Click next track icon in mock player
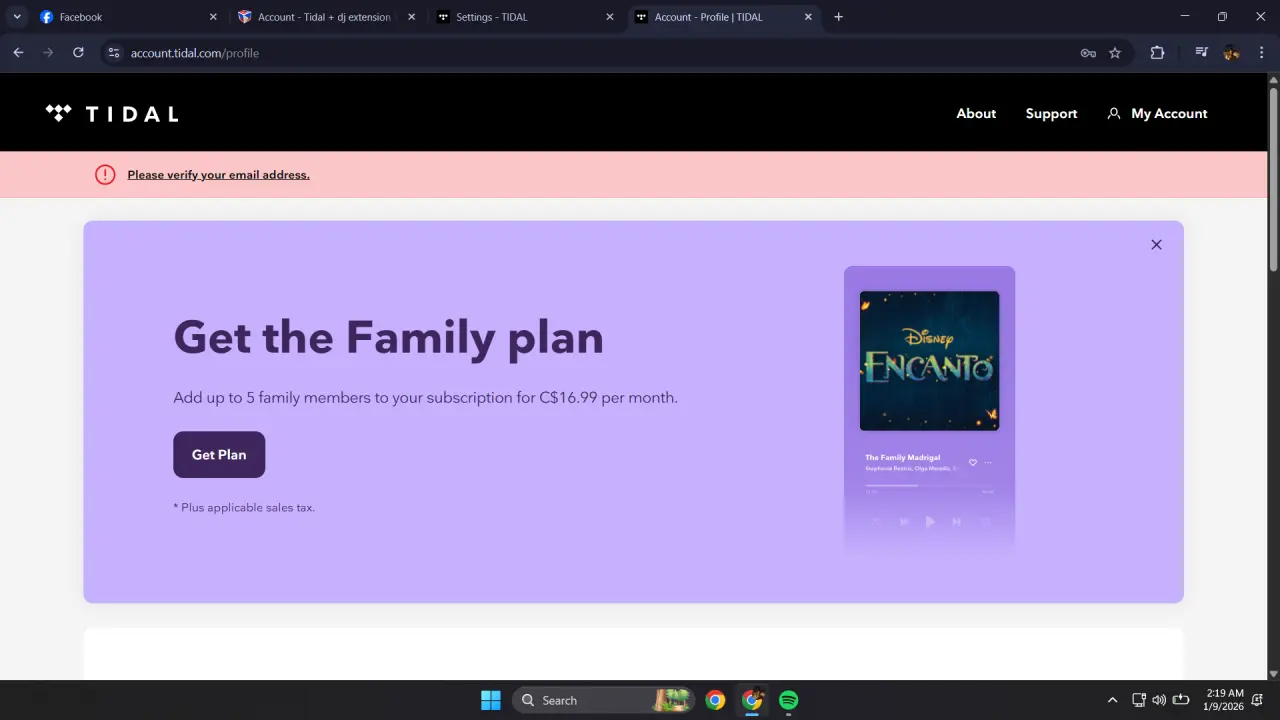Image resolution: width=1280 pixels, height=720 pixels. [x=956, y=521]
